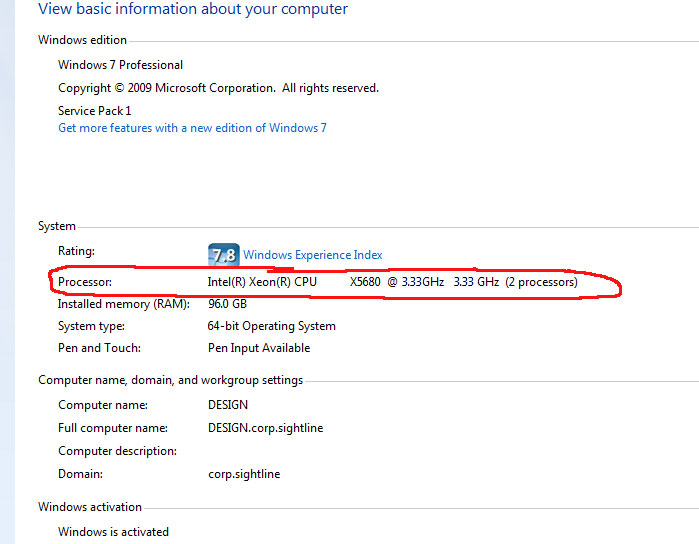
Task: Click the Computer description: label
Action: coord(117,451)
